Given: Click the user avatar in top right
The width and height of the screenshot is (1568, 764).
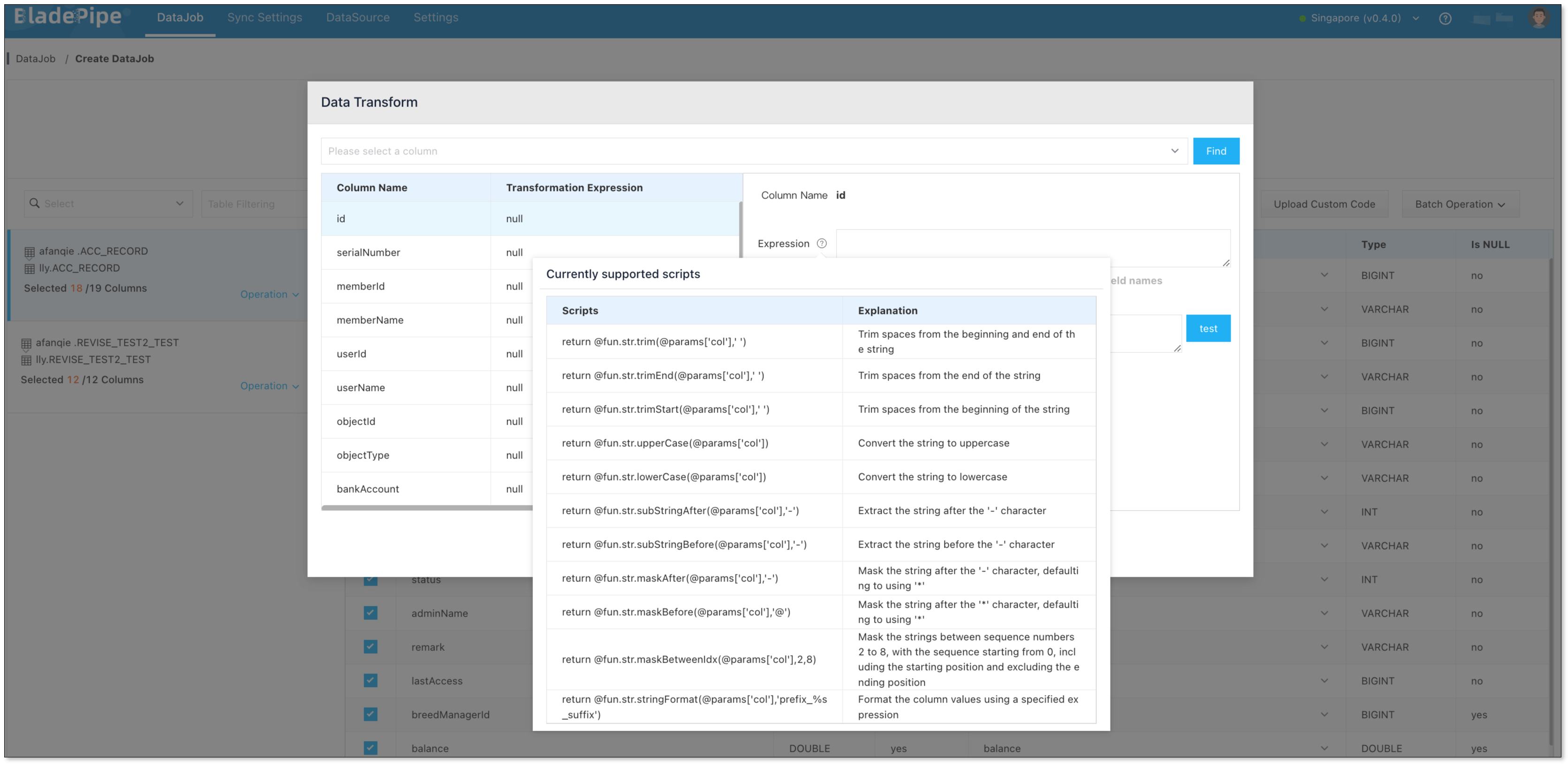Looking at the screenshot, I should click(1538, 18).
